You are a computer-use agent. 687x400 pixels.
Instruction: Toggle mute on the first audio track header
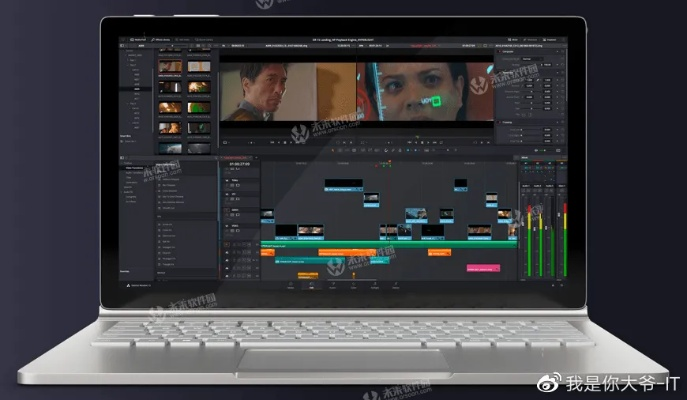pyautogui.click(x=246, y=243)
